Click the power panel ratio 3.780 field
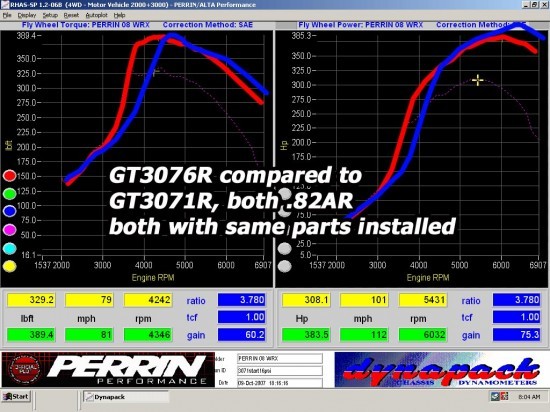The image size is (550, 412). click(516, 300)
